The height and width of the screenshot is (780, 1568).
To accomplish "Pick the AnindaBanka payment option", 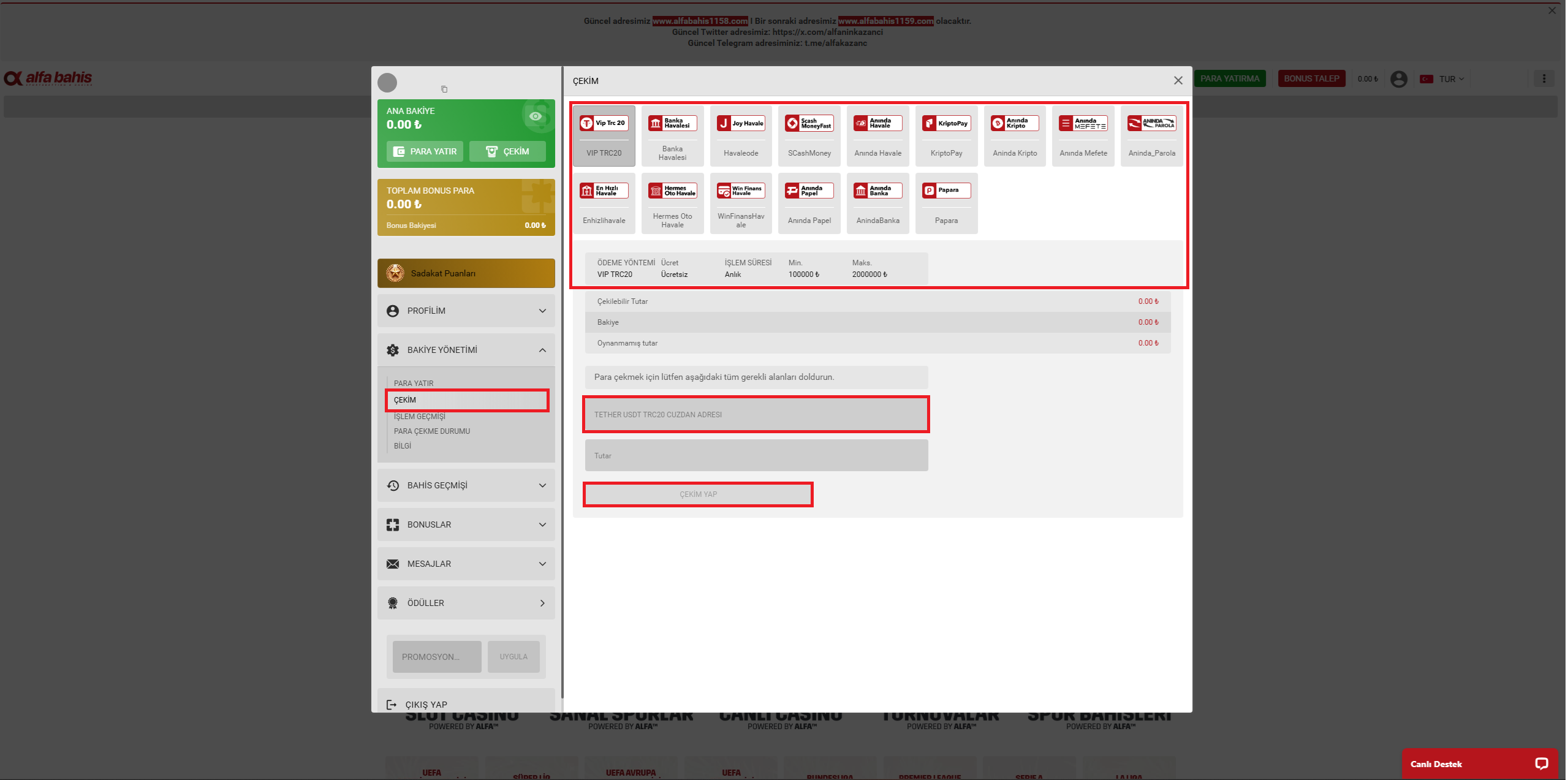I will pyautogui.click(x=878, y=203).
